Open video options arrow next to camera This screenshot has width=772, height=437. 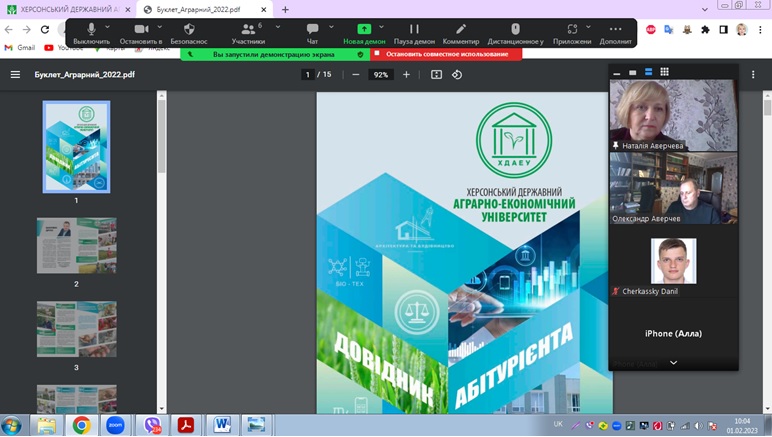click(160, 27)
